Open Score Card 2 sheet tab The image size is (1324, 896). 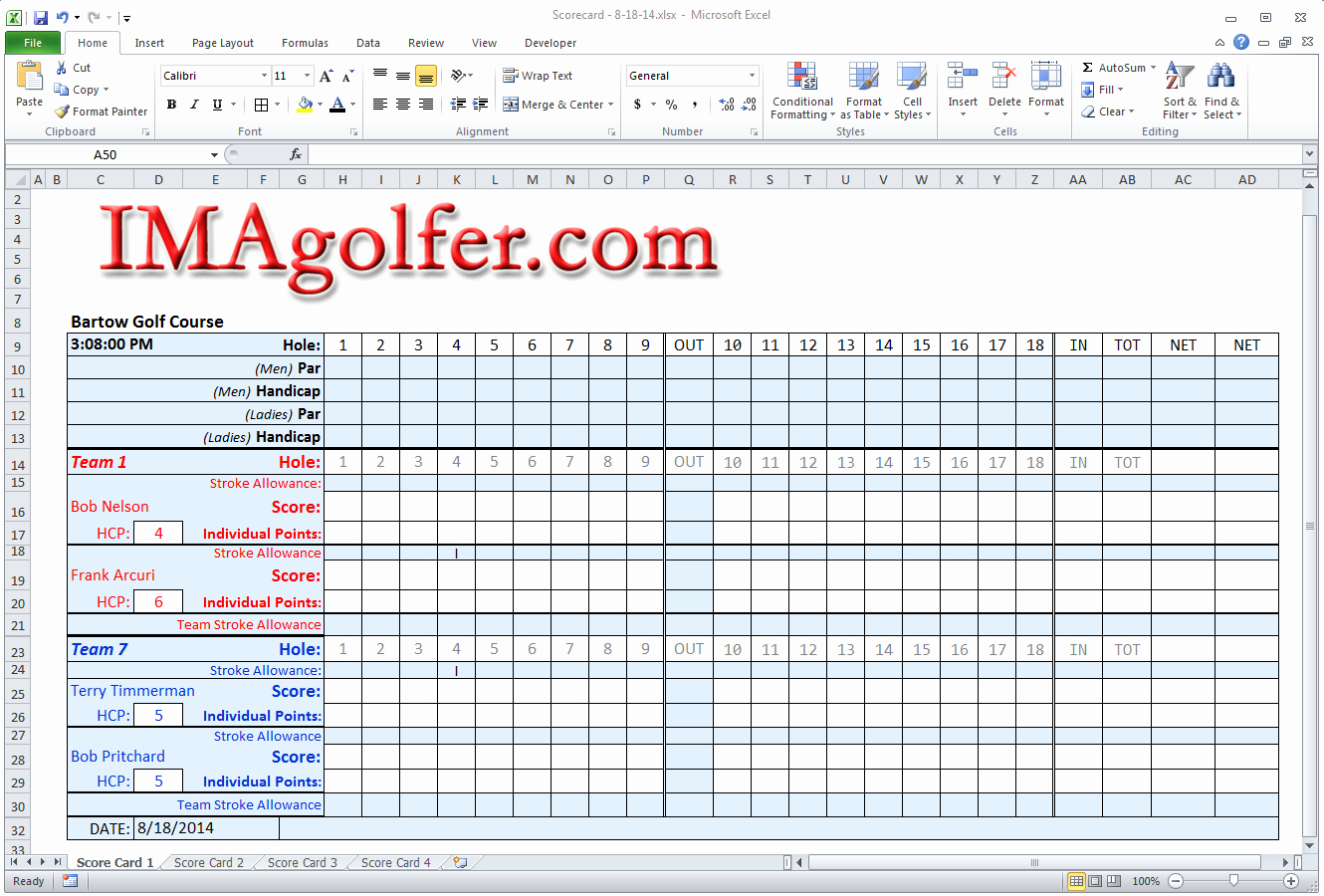coord(208,862)
